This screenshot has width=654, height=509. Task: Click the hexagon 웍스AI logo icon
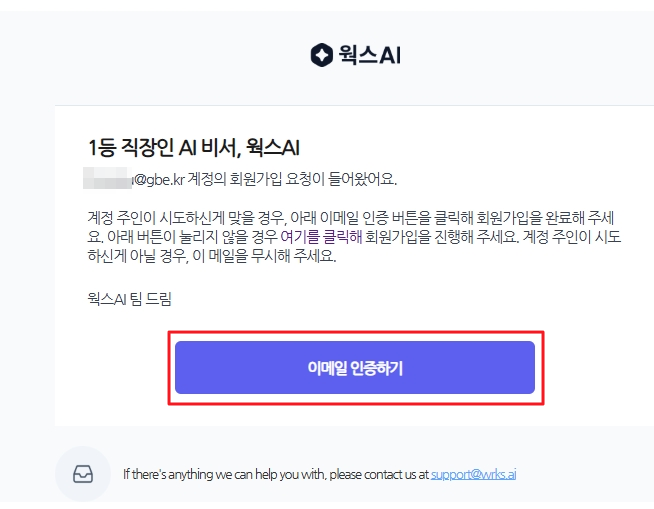coord(322,55)
